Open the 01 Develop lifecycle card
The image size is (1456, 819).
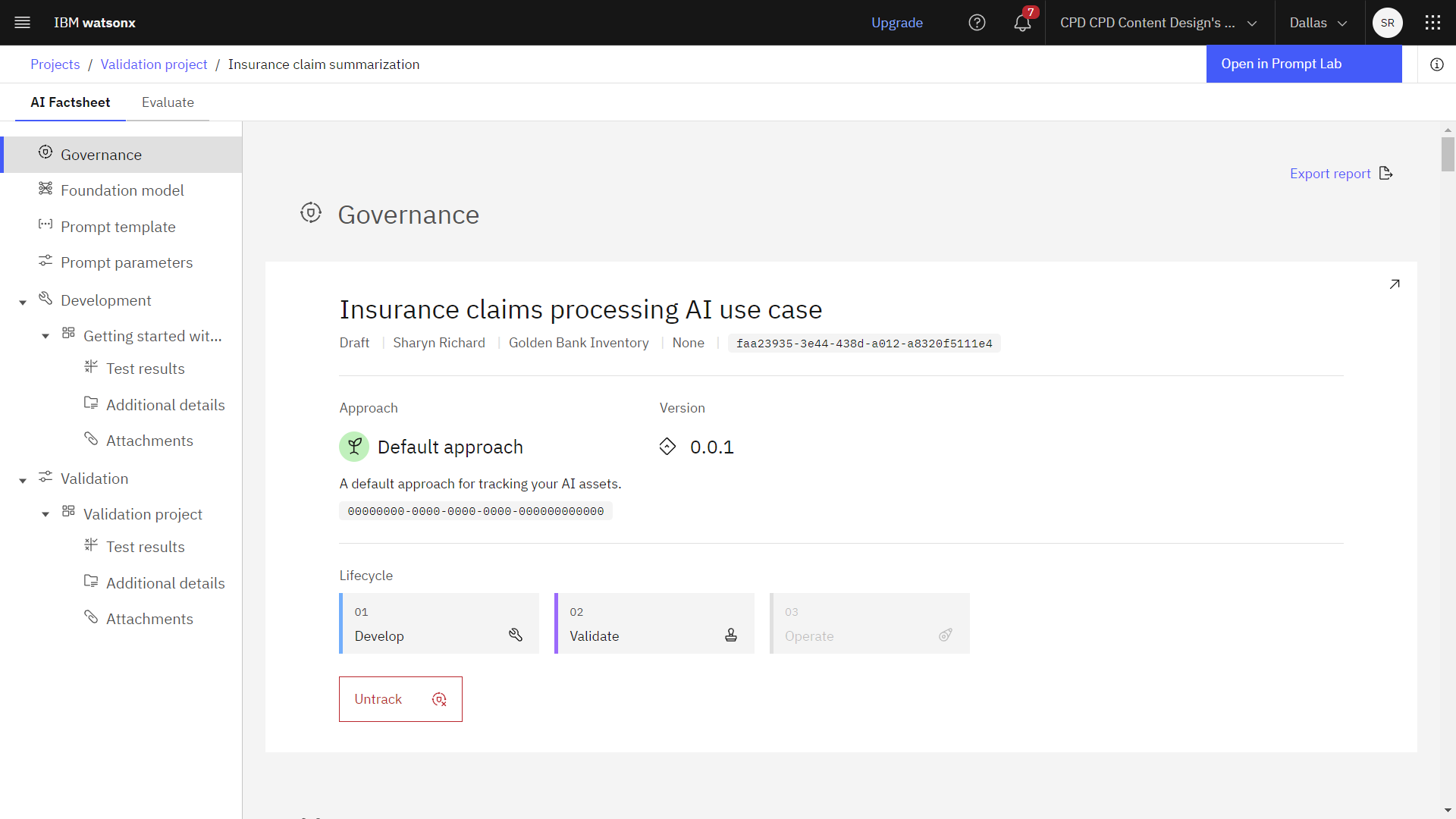coord(439,623)
